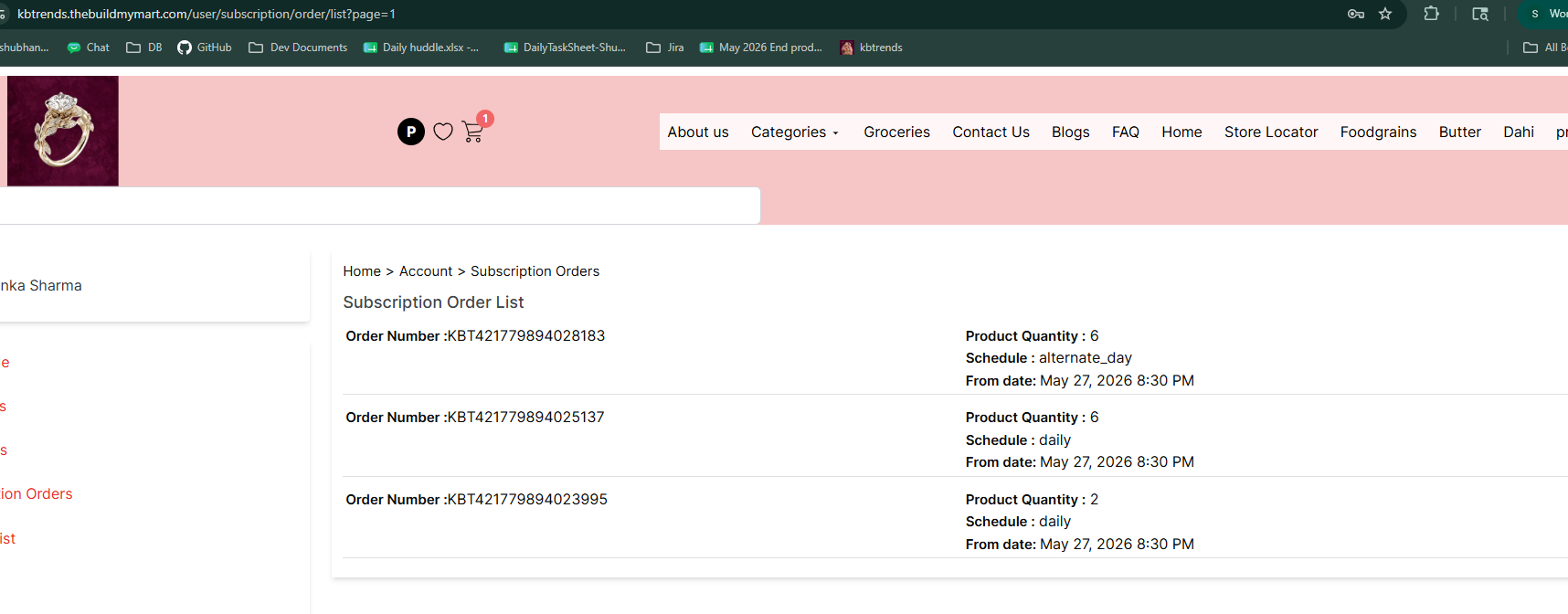Click Account in the breadcrumb

click(426, 271)
